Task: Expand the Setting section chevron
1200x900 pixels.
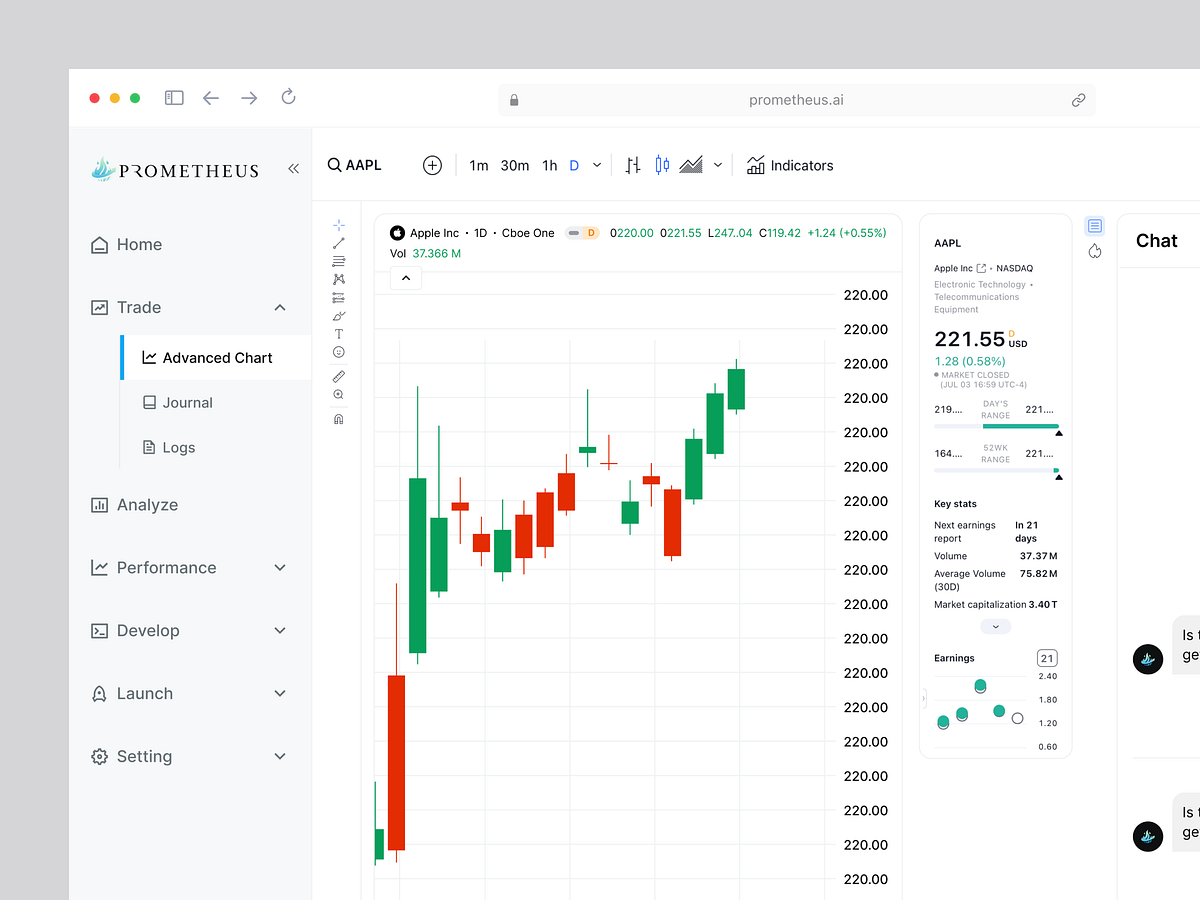Action: point(280,757)
